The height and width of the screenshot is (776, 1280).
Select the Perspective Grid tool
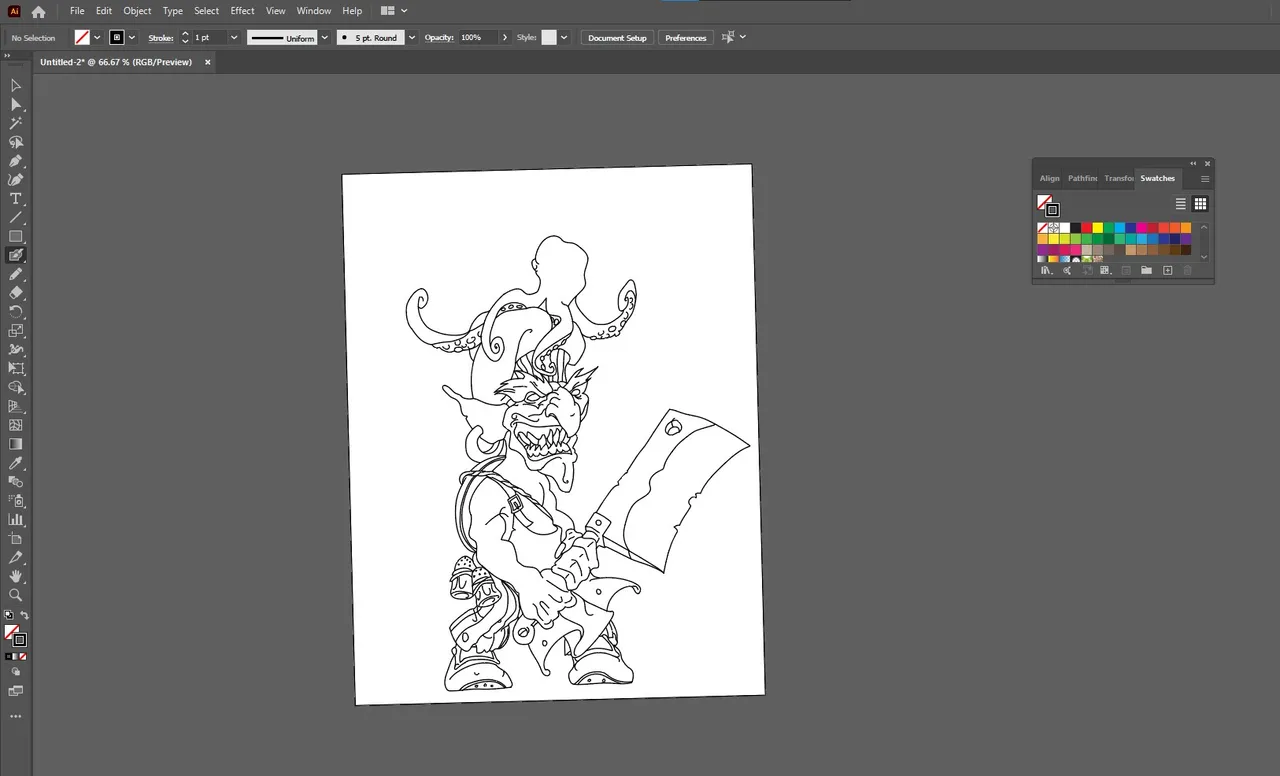pyautogui.click(x=16, y=406)
